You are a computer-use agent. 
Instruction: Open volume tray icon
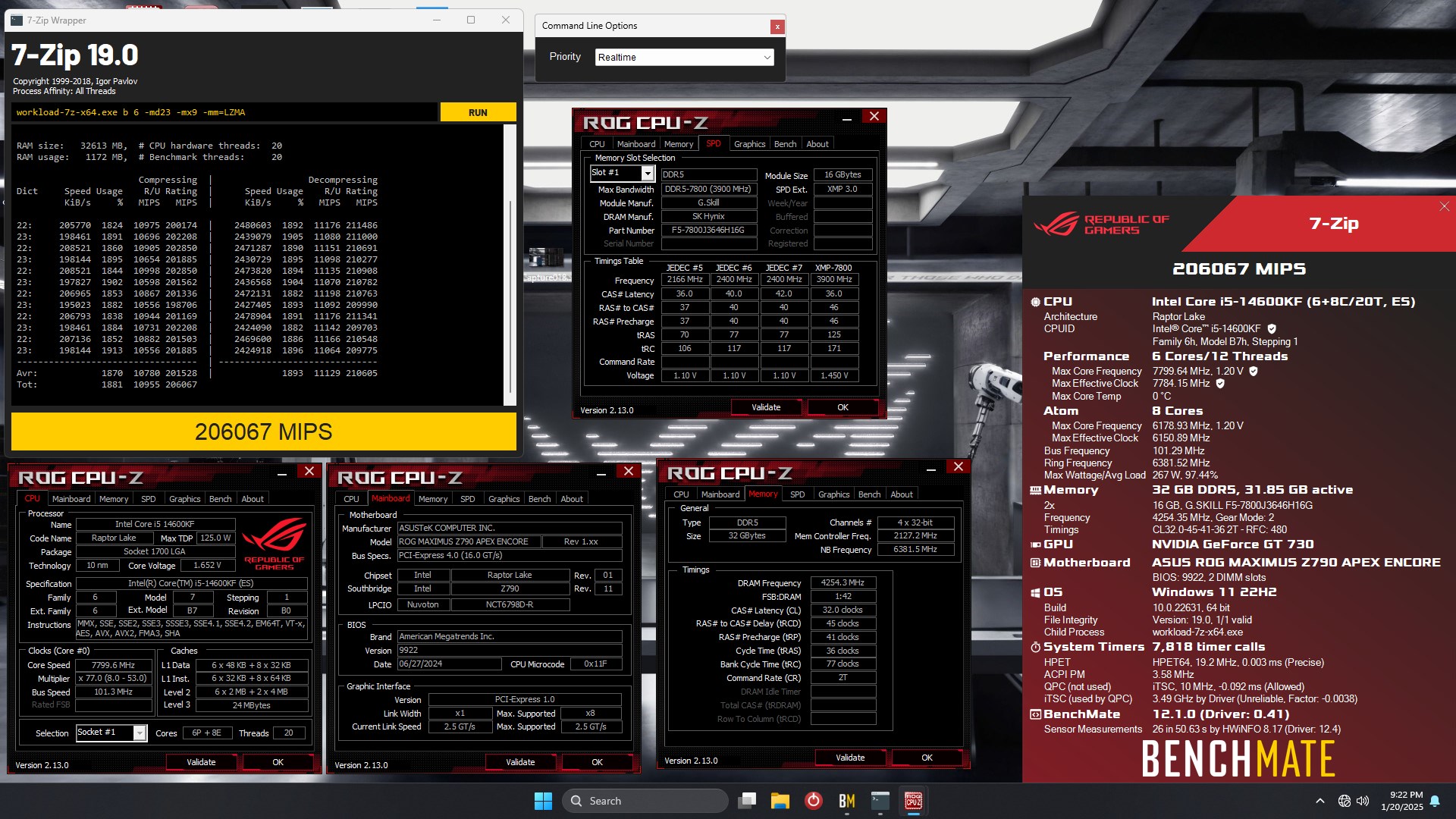click(1363, 801)
